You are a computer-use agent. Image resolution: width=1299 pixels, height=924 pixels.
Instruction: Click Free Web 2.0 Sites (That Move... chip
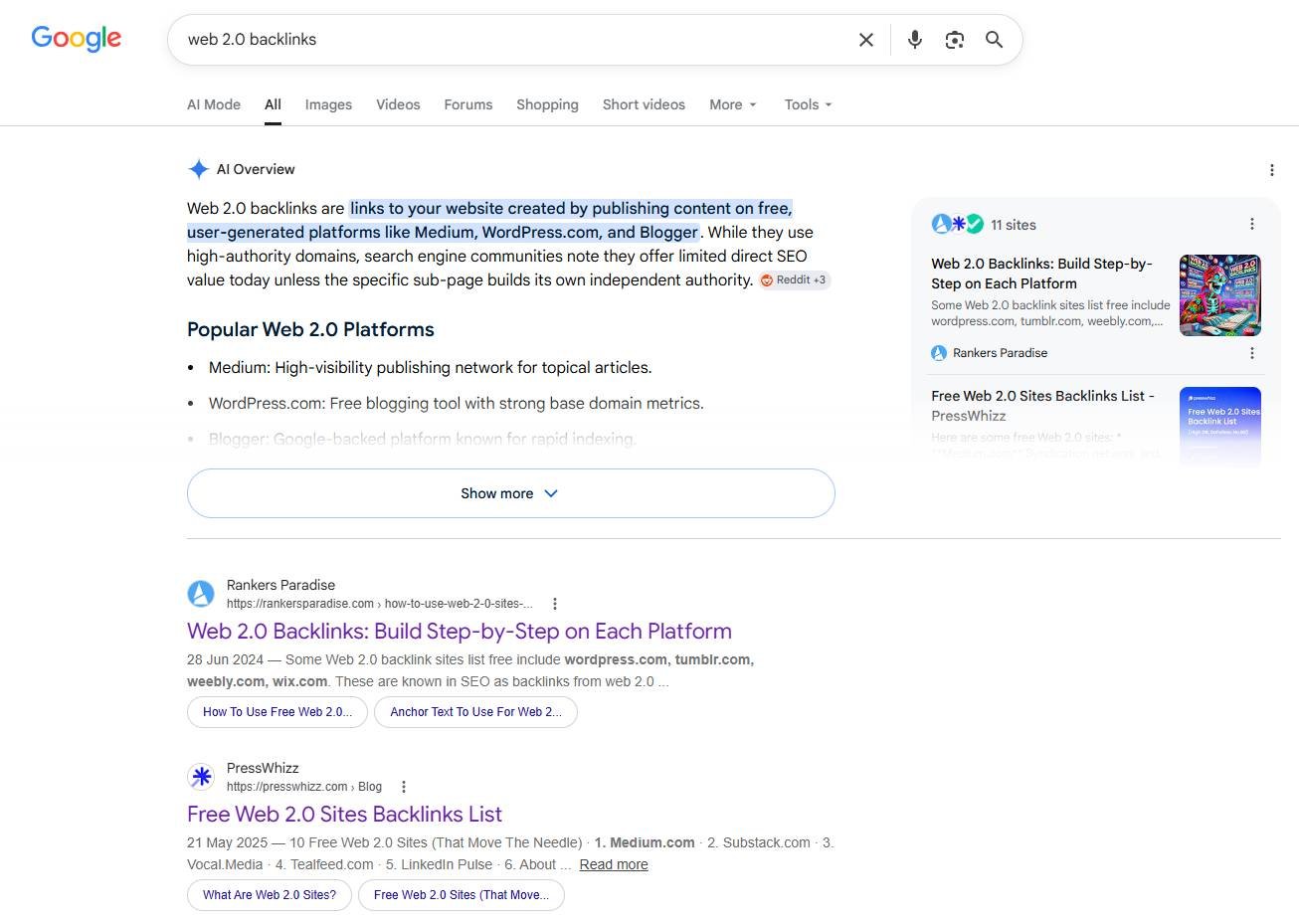[461, 895]
